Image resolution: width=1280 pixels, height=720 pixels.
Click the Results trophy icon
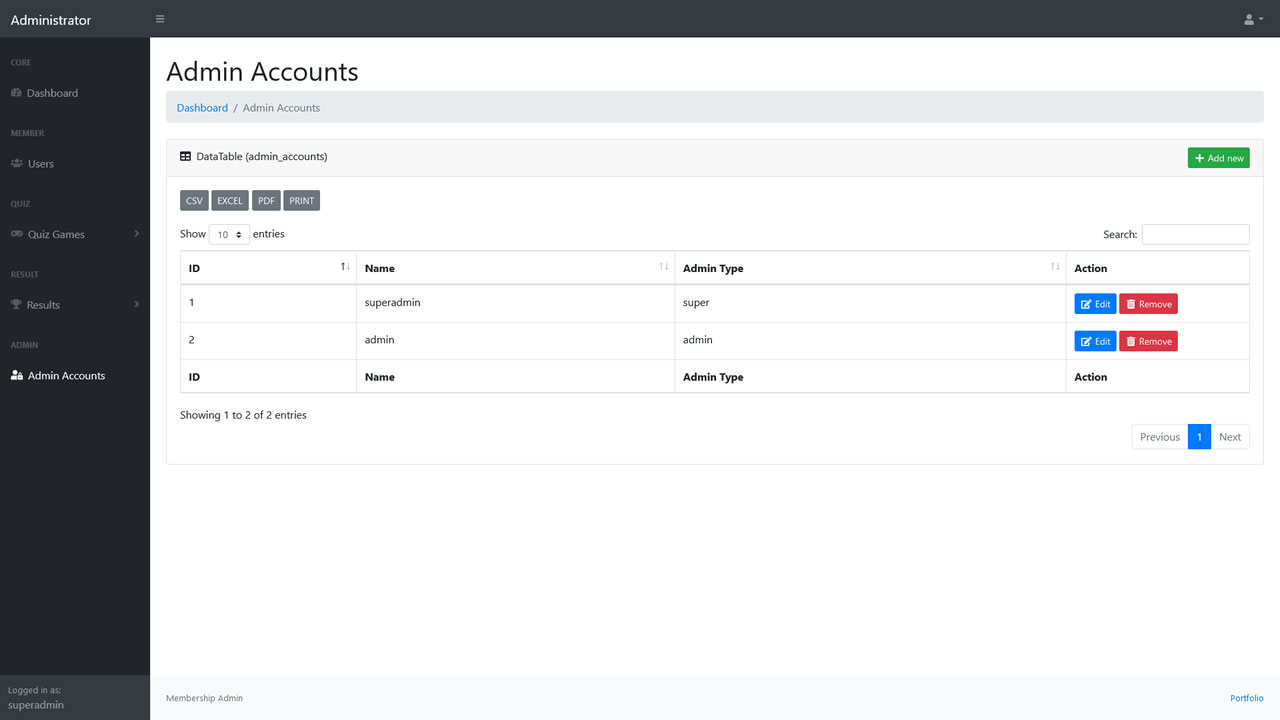tap(17, 304)
